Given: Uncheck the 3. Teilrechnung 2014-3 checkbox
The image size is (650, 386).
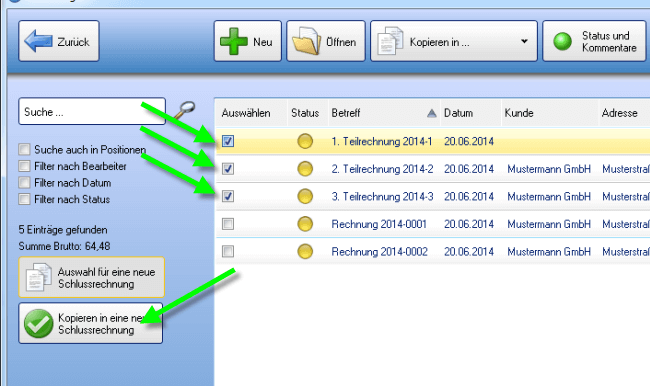Looking at the screenshot, I should [228, 196].
